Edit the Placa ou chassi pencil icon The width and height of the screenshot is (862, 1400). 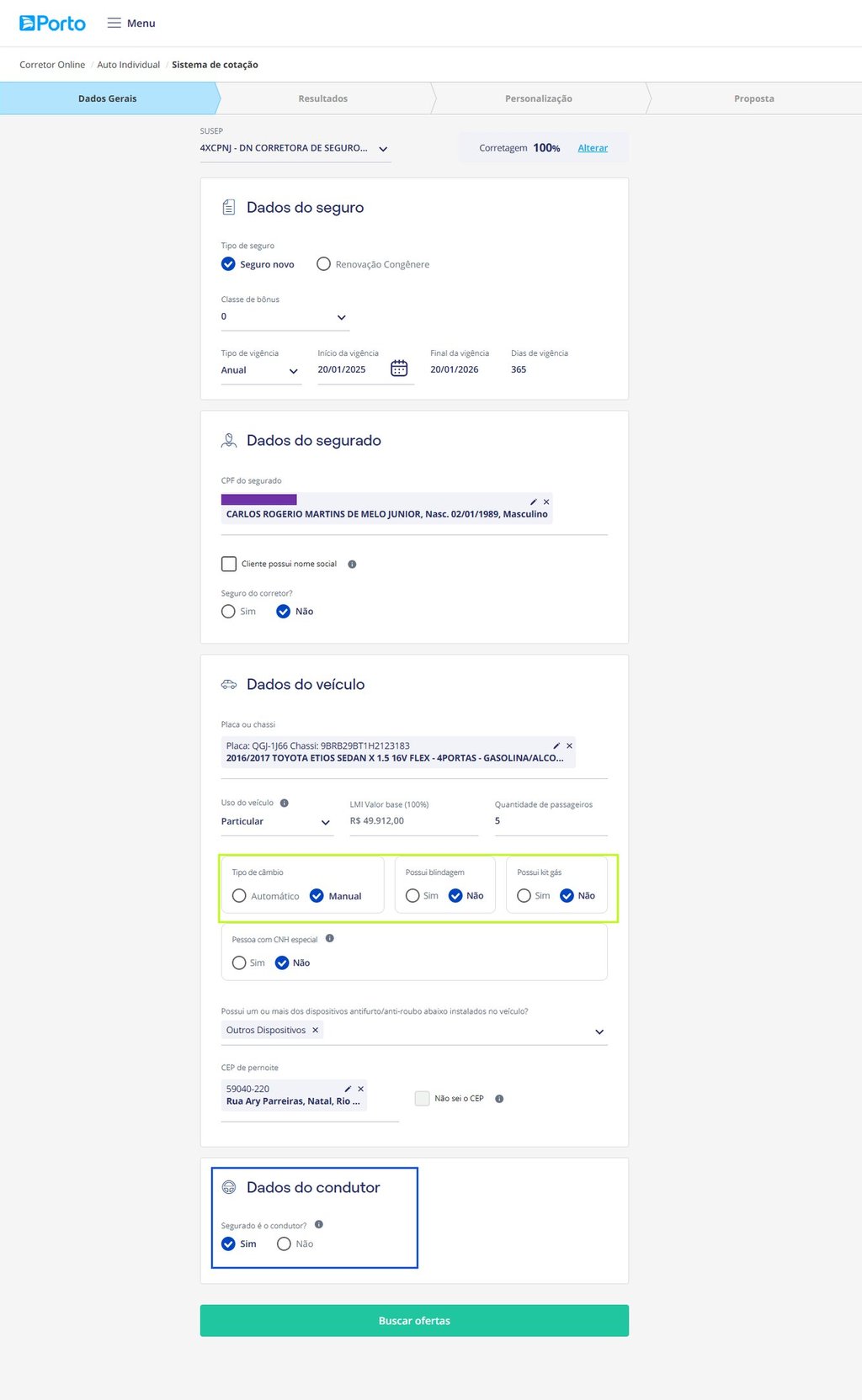tap(556, 746)
